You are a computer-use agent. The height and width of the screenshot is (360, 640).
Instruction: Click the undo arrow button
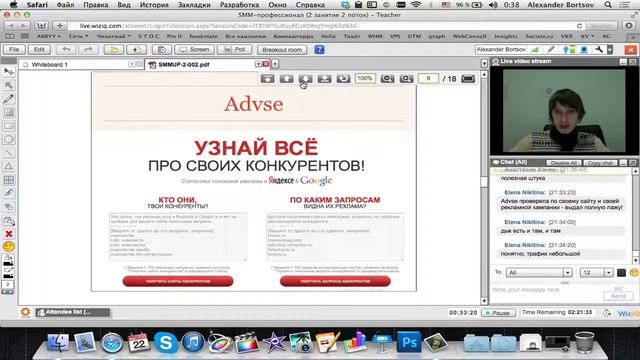click(66, 49)
